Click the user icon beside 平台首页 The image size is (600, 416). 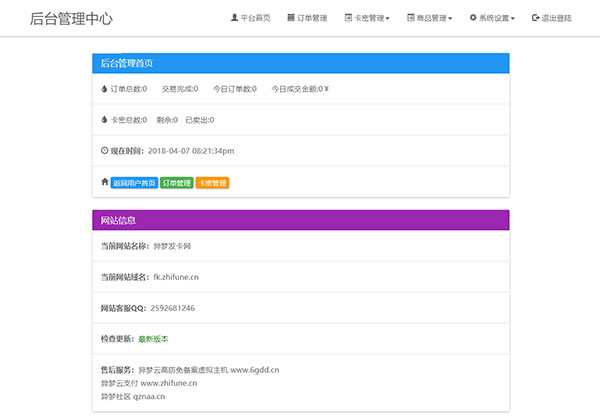234,18
